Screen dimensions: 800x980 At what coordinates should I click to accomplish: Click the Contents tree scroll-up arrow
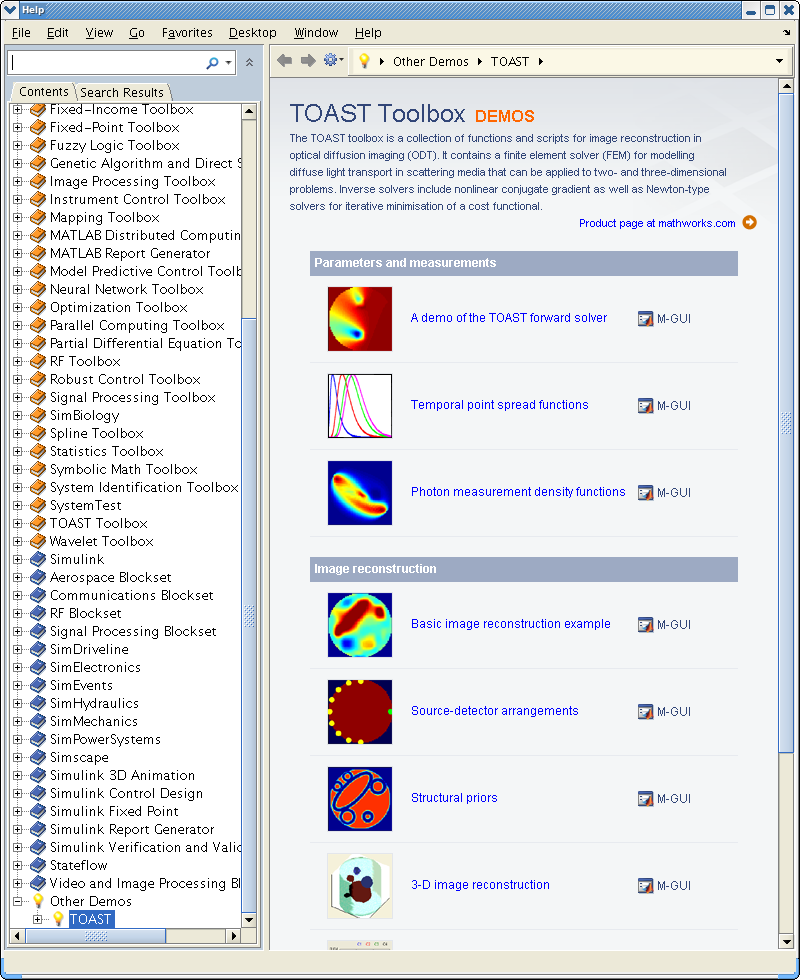tap(249, 111)
